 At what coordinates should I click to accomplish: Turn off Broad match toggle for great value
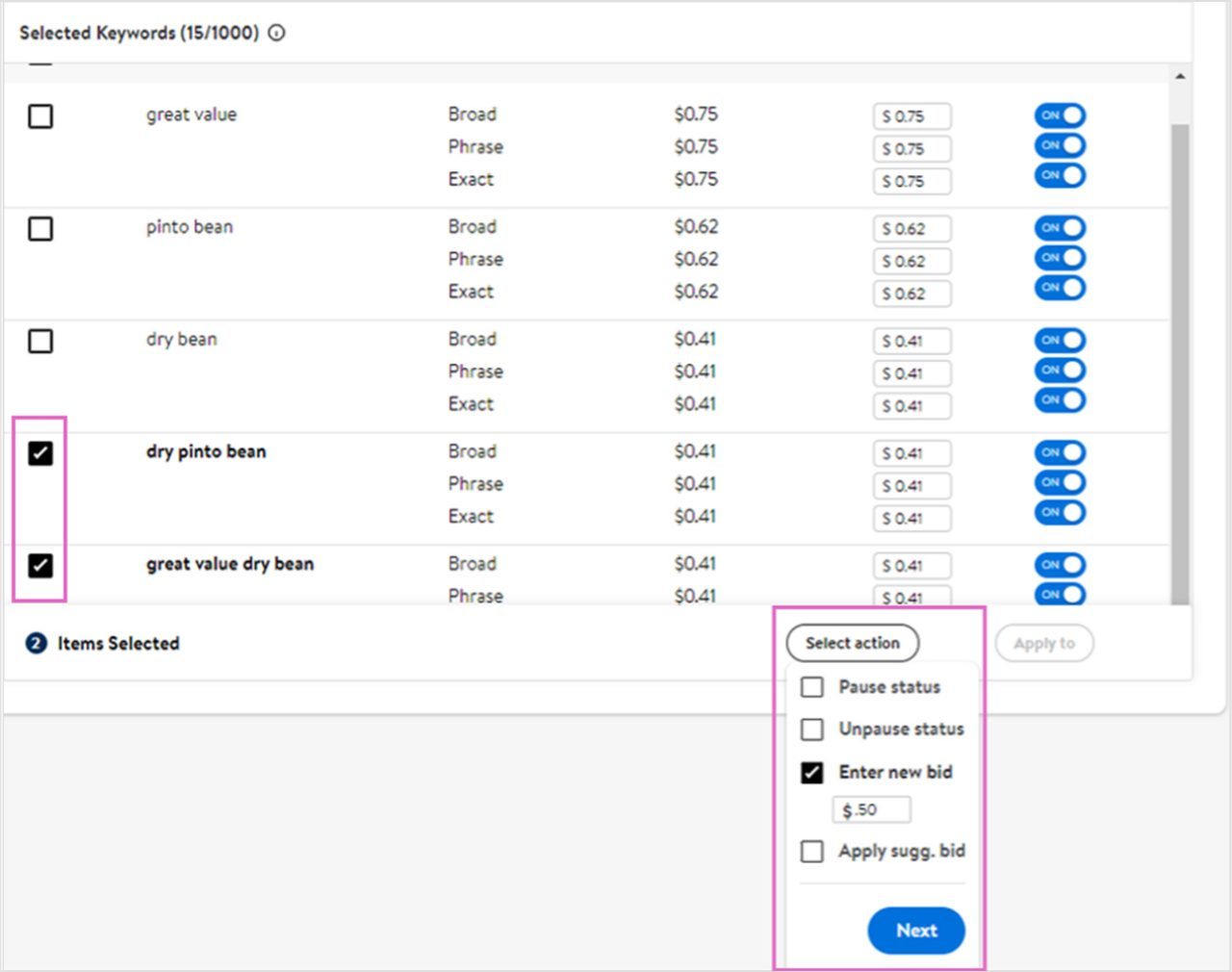tap(1059, 115)
